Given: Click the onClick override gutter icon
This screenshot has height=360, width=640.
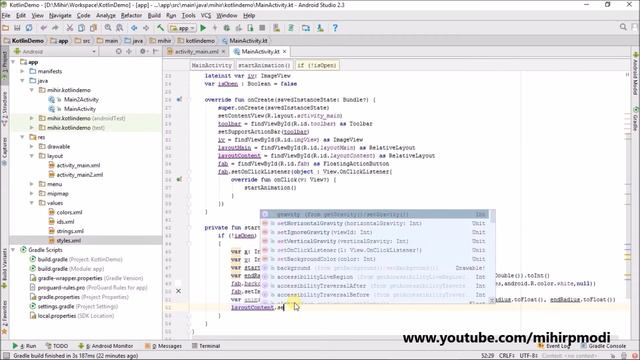Looking at the screenshot, I should click(x=179, y=179).
